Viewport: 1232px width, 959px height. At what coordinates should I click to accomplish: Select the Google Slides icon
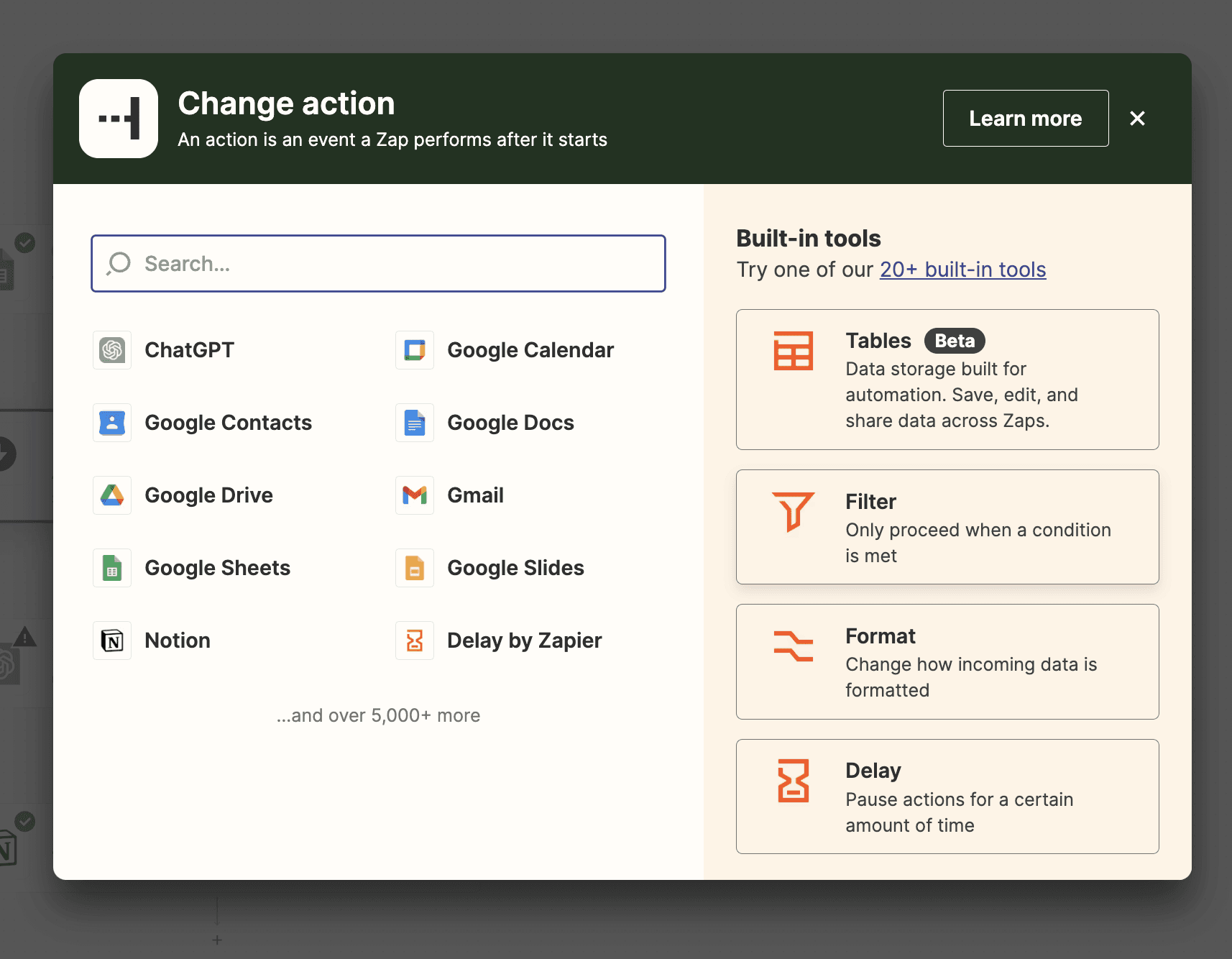(415, 568)
